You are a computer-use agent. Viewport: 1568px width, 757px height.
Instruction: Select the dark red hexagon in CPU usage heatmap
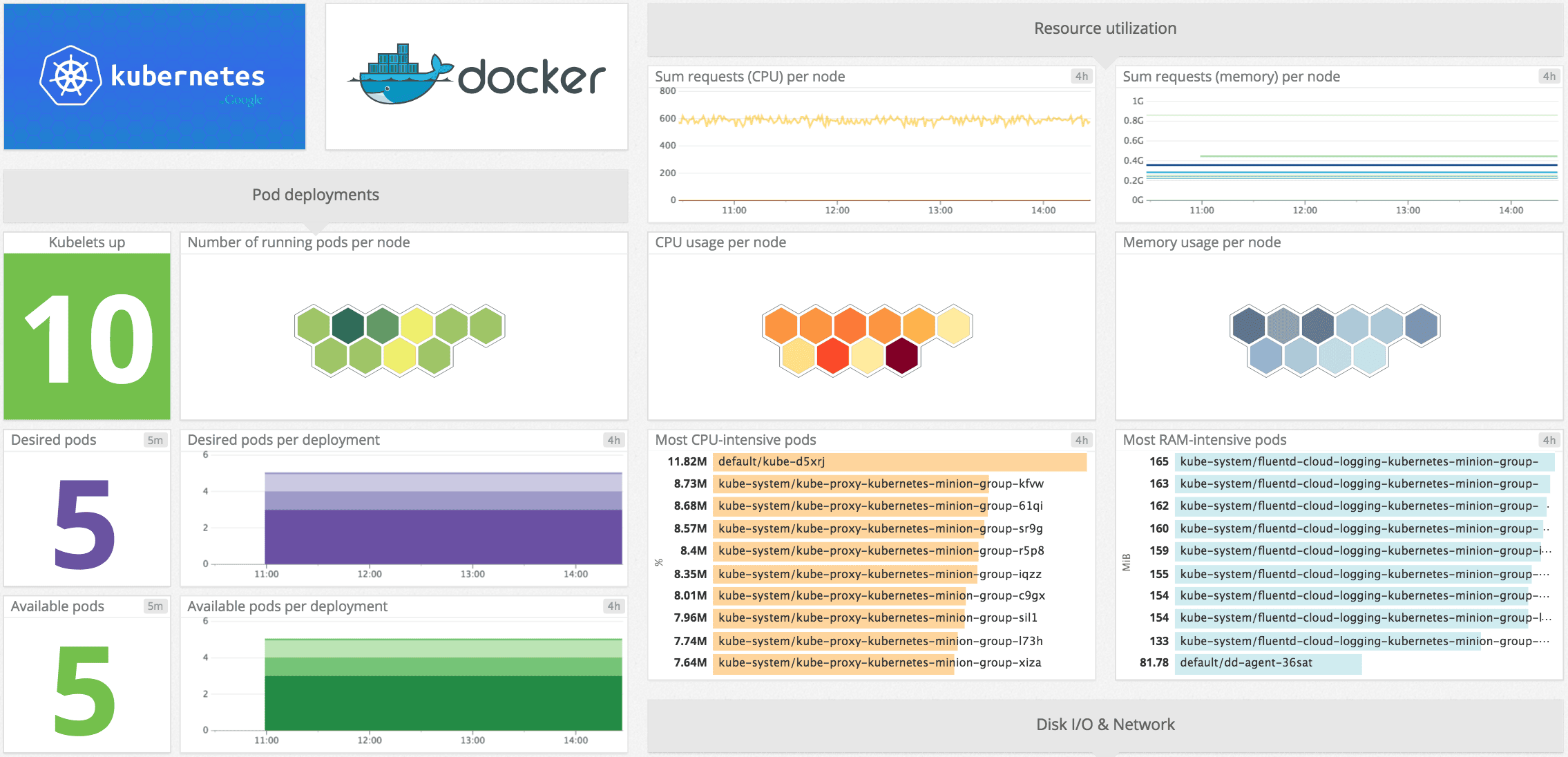click(902, 357)
